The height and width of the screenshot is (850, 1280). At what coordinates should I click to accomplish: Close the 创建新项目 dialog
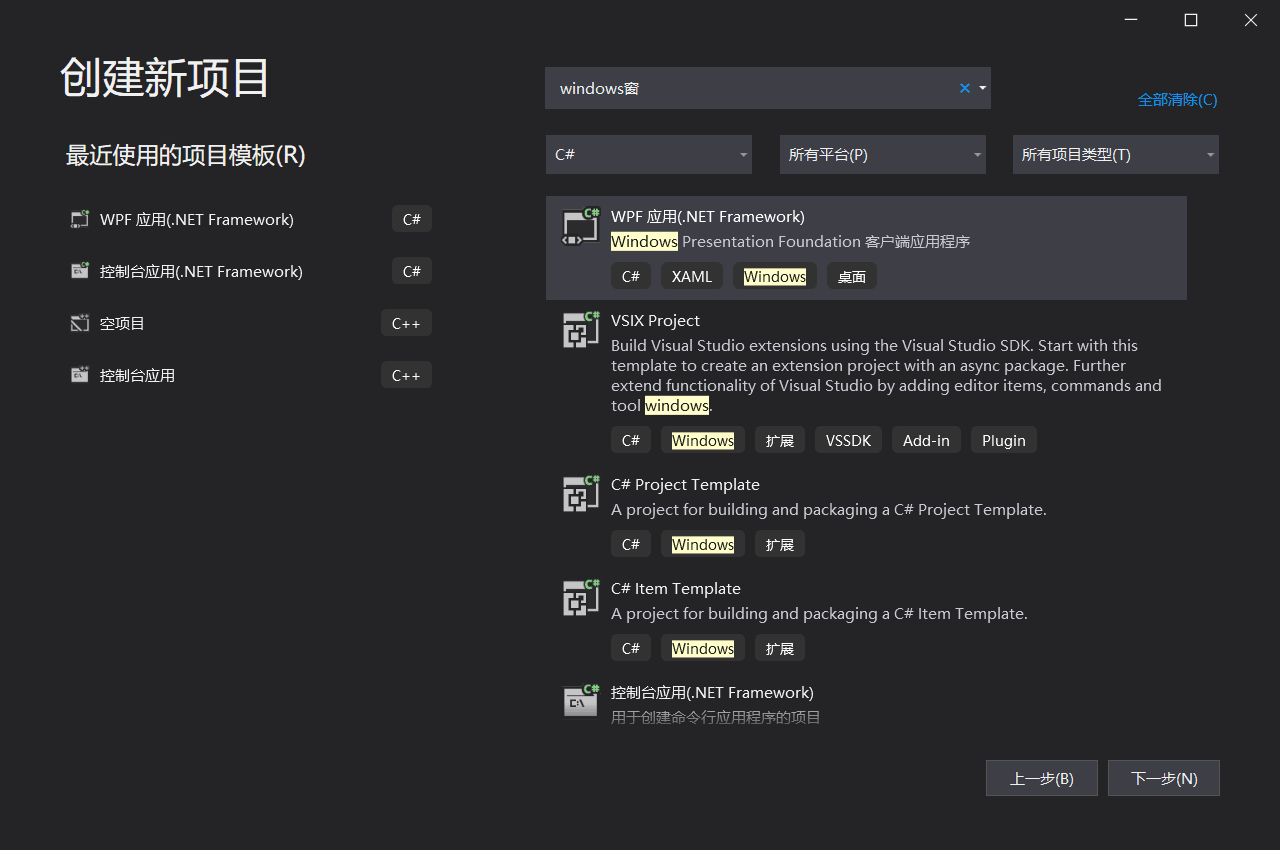(1251, 20)
